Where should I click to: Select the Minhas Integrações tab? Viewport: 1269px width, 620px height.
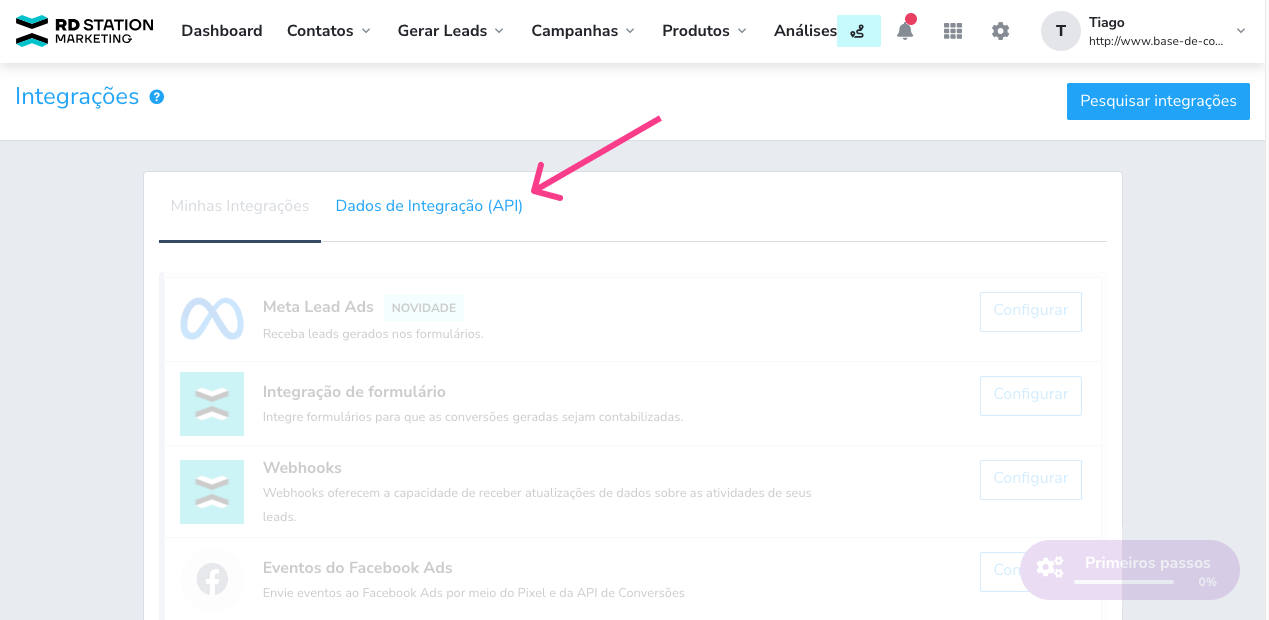[240, 206]
